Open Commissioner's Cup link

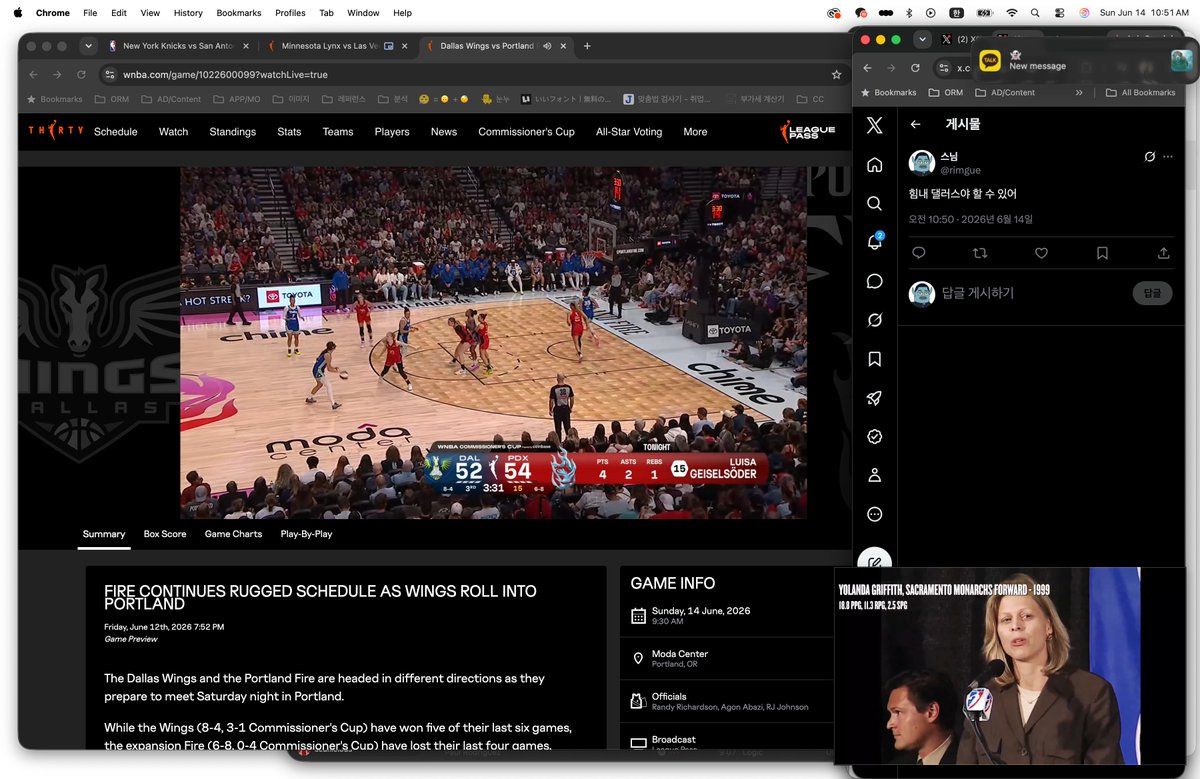pos(526,131)
